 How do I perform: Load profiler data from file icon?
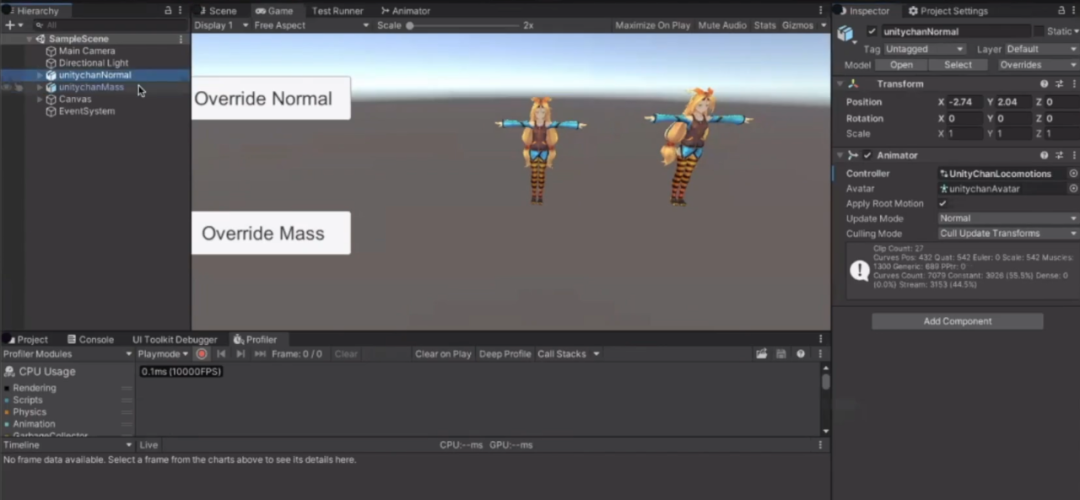click(x=761, y=354)
